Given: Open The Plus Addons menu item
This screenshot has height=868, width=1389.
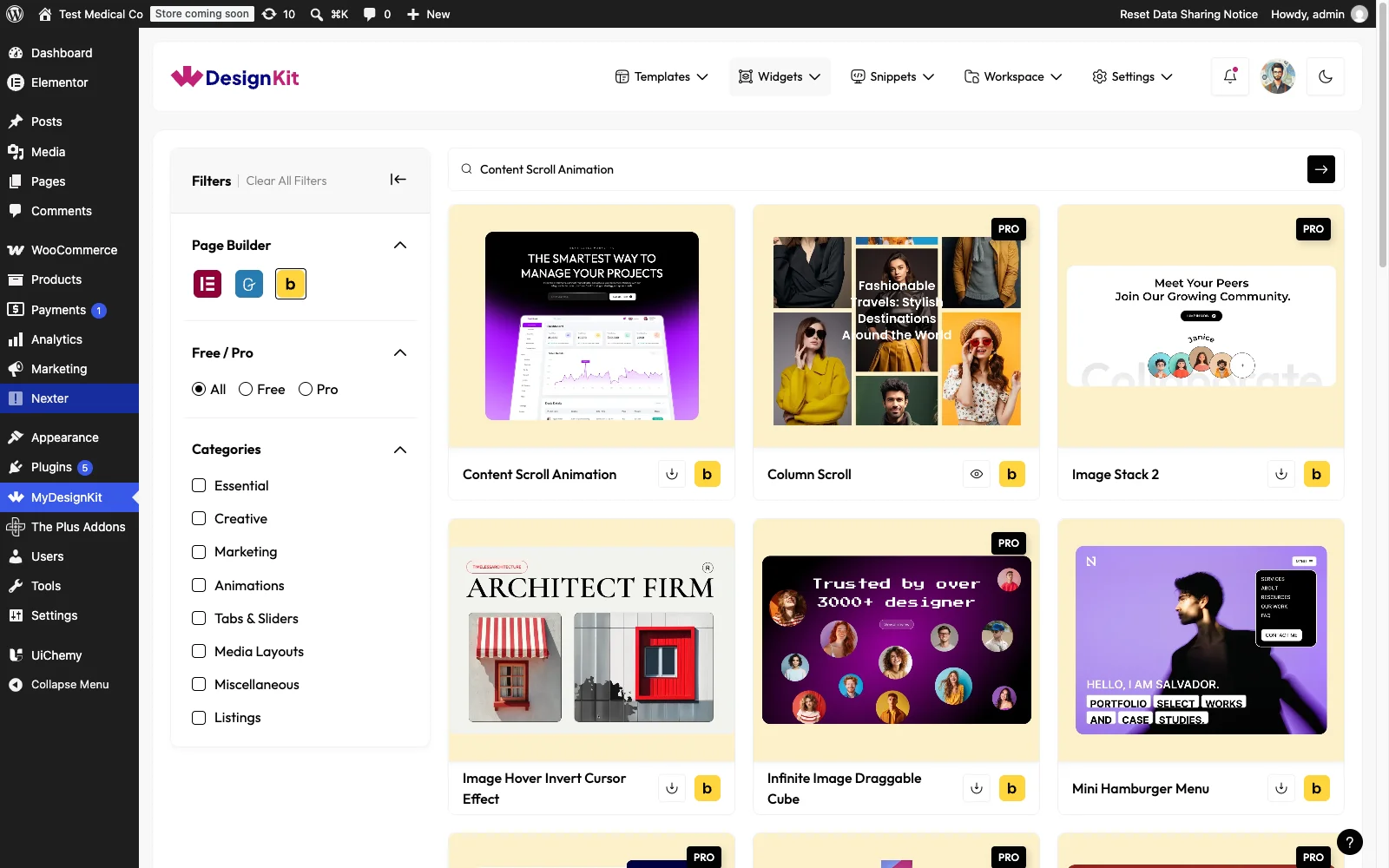Looking at the screenshot, I should click(x=69, y=527).
